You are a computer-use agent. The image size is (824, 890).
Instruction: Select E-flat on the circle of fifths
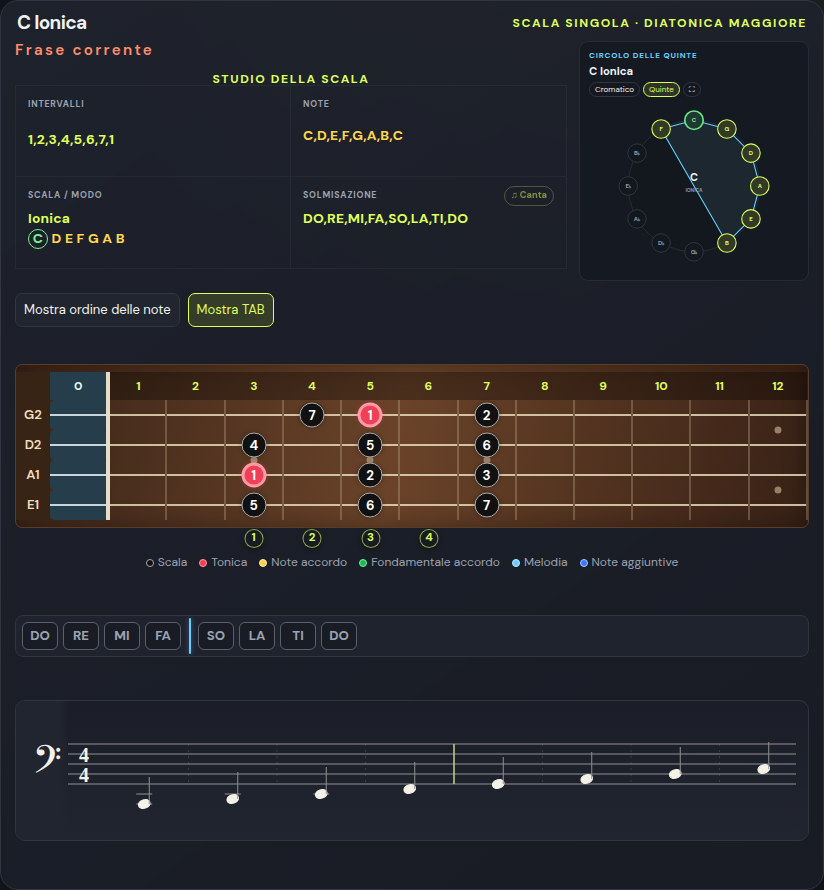[x=628, y=186]
